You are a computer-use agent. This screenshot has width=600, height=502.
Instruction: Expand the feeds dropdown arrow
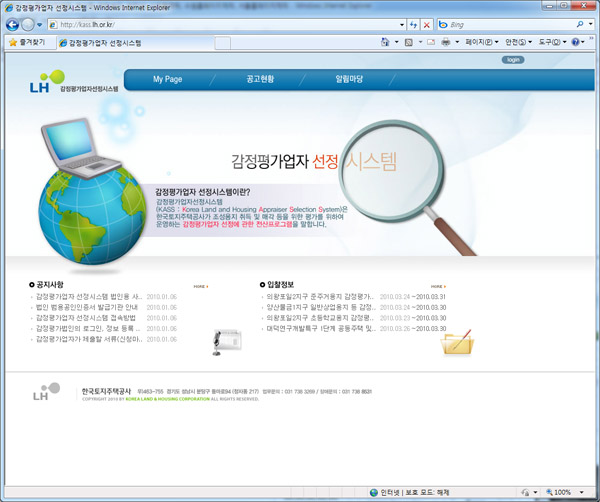coord(420,42)
